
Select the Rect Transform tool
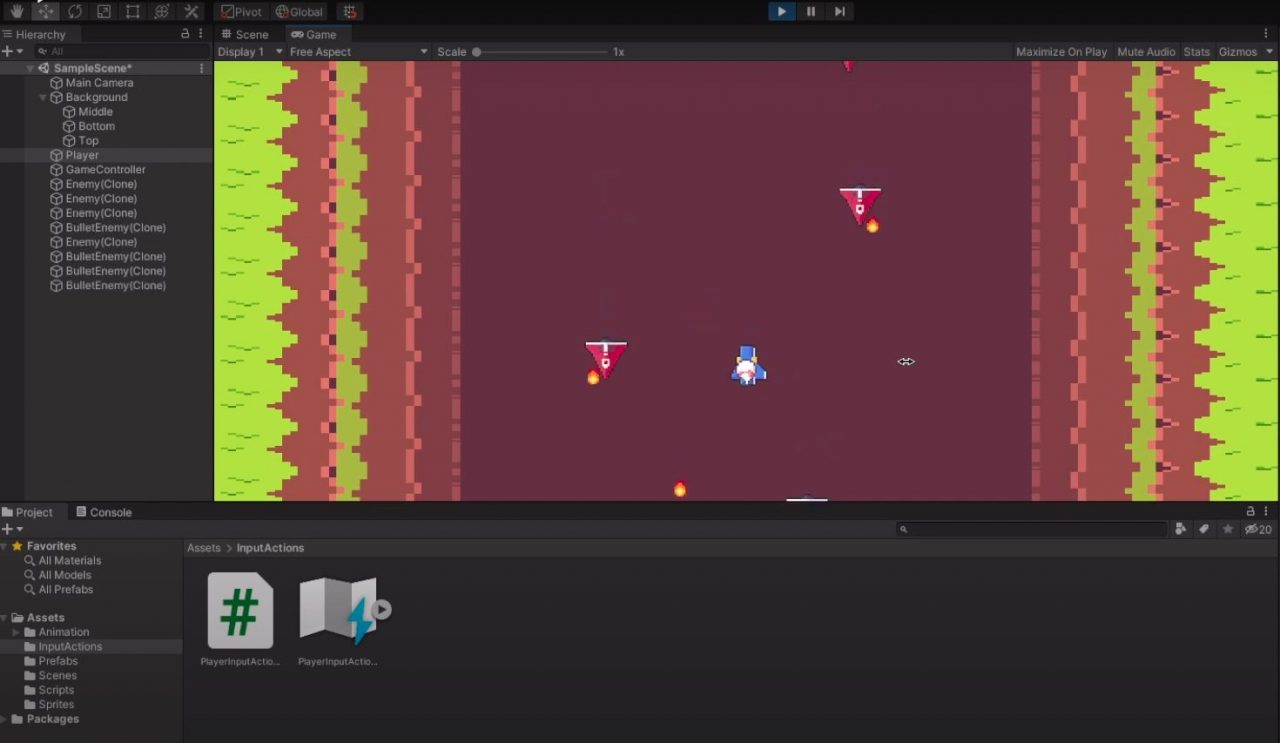point(131,11)
